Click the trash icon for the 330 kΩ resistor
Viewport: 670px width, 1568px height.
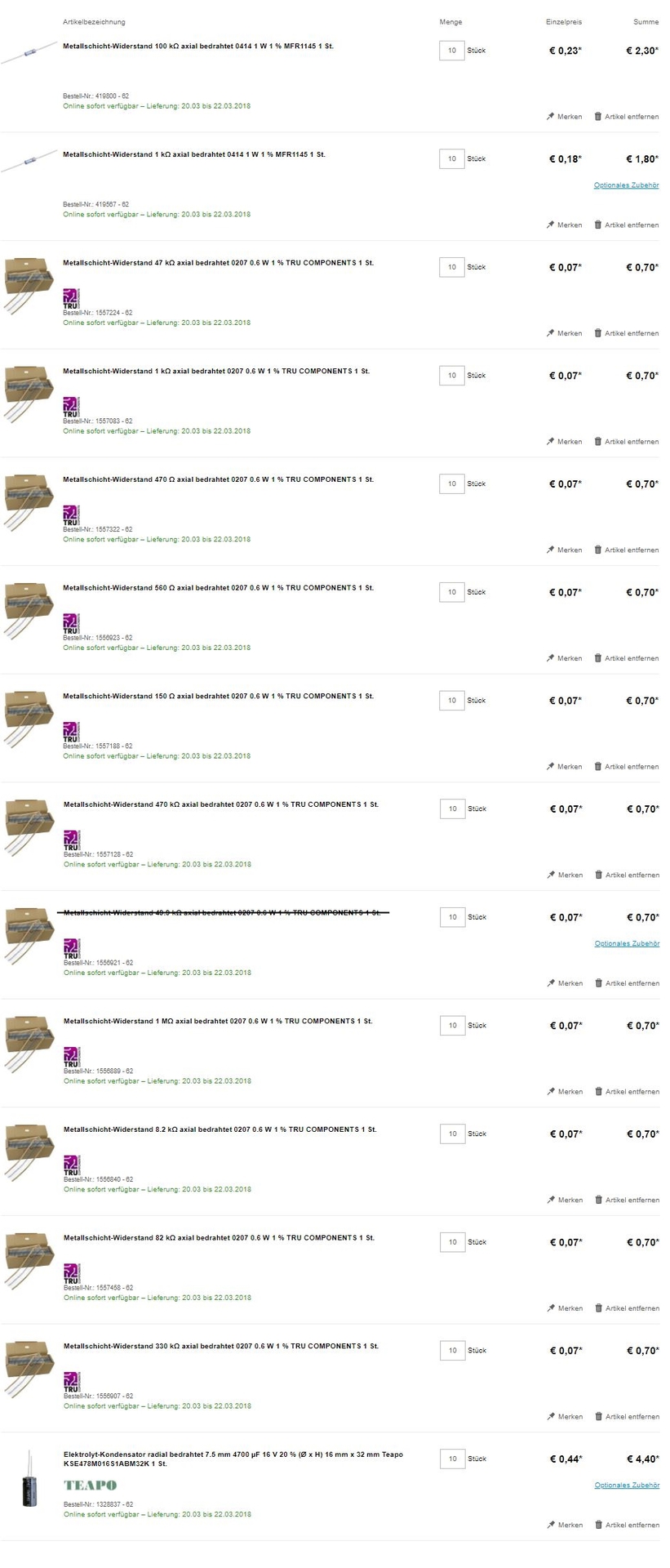click(598, 1416)
